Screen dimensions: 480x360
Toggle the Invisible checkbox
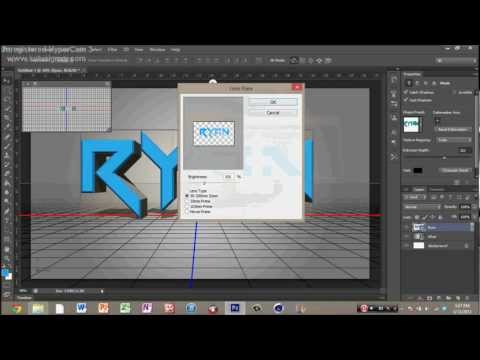pyautogui.click(x=454, y=92)
